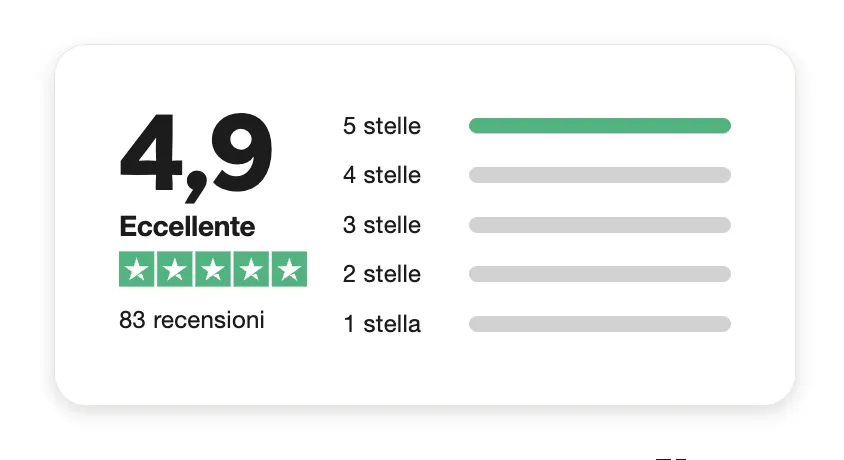Select the 1 stella label

(x=382, y=324)
